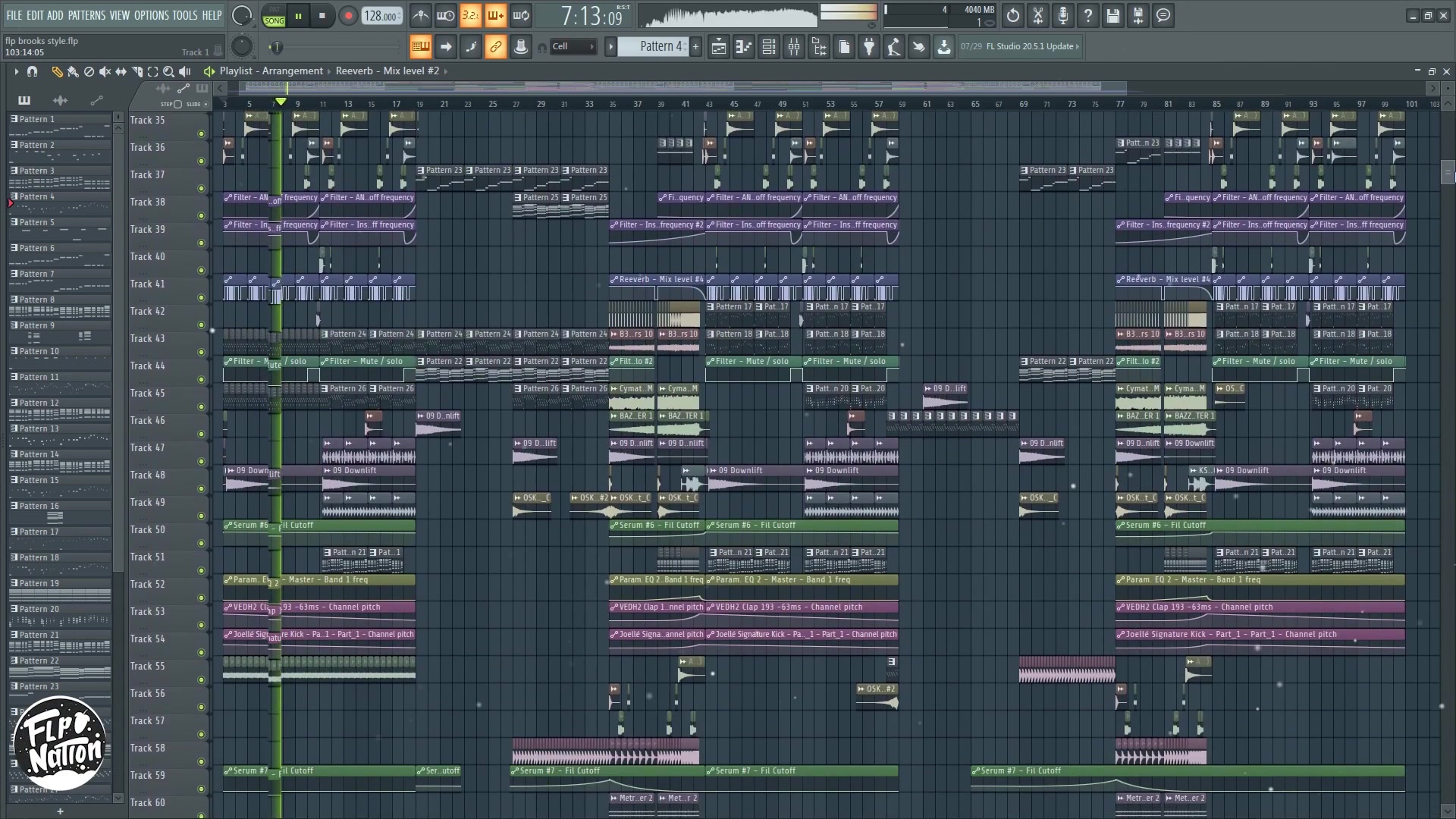Open the FILE menu
The image size is (1456, 819).
click(x=14, y=15)
